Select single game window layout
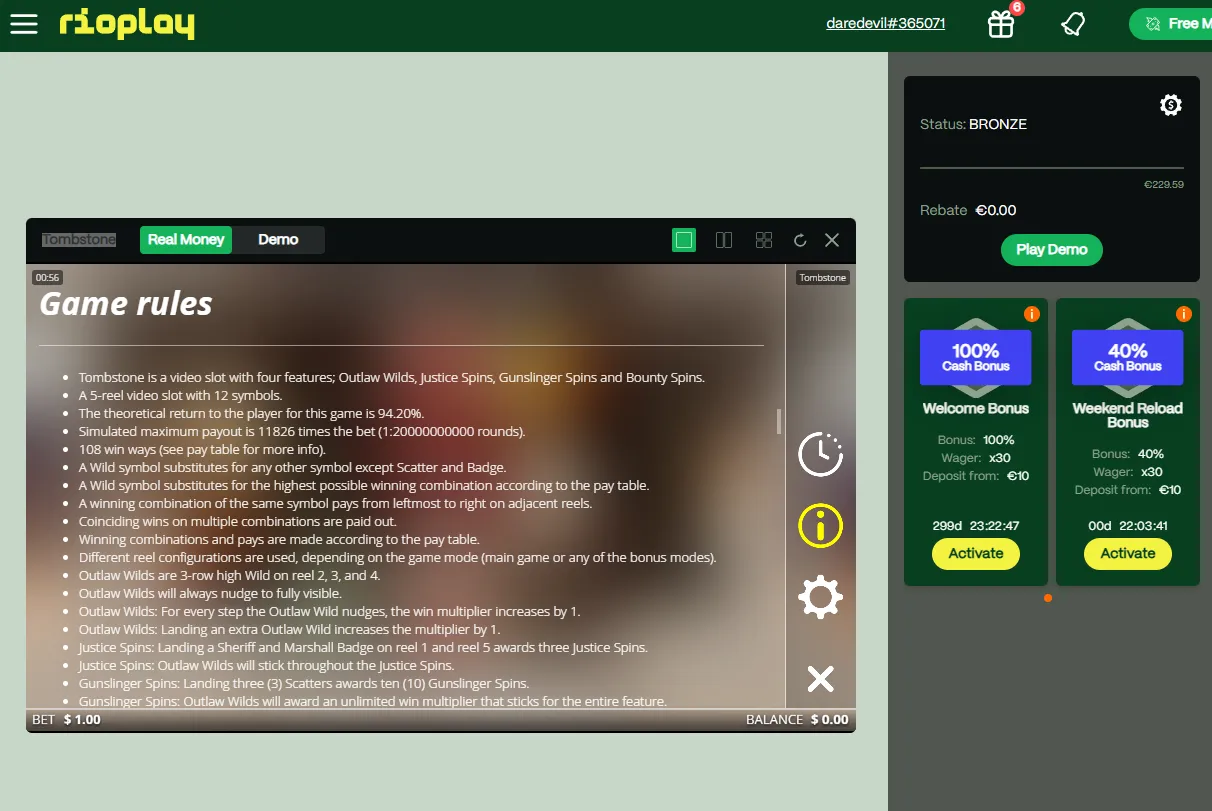The height and width of the screenshot is (811, 1212). (x=684, y=240)
